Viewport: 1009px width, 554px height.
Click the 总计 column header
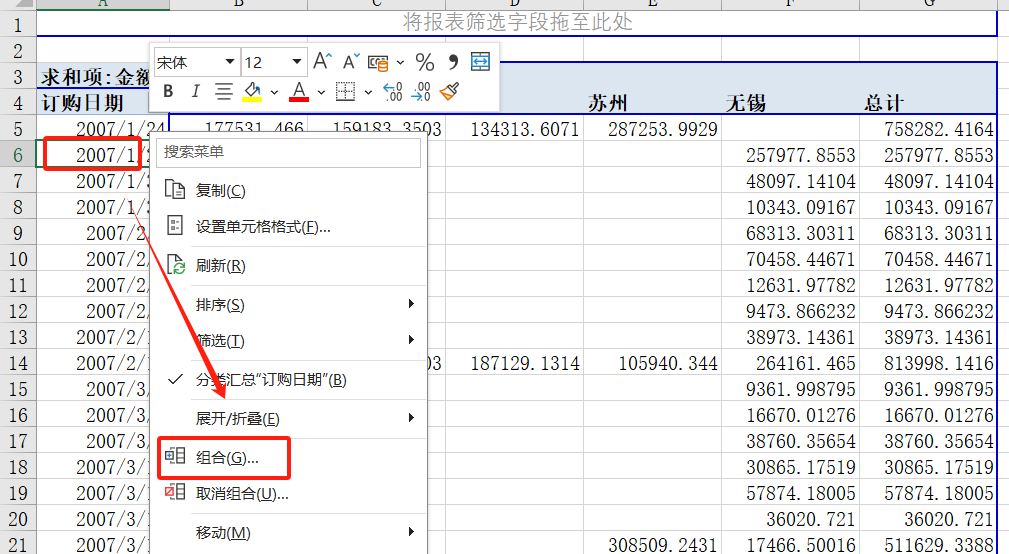point(928,103)
